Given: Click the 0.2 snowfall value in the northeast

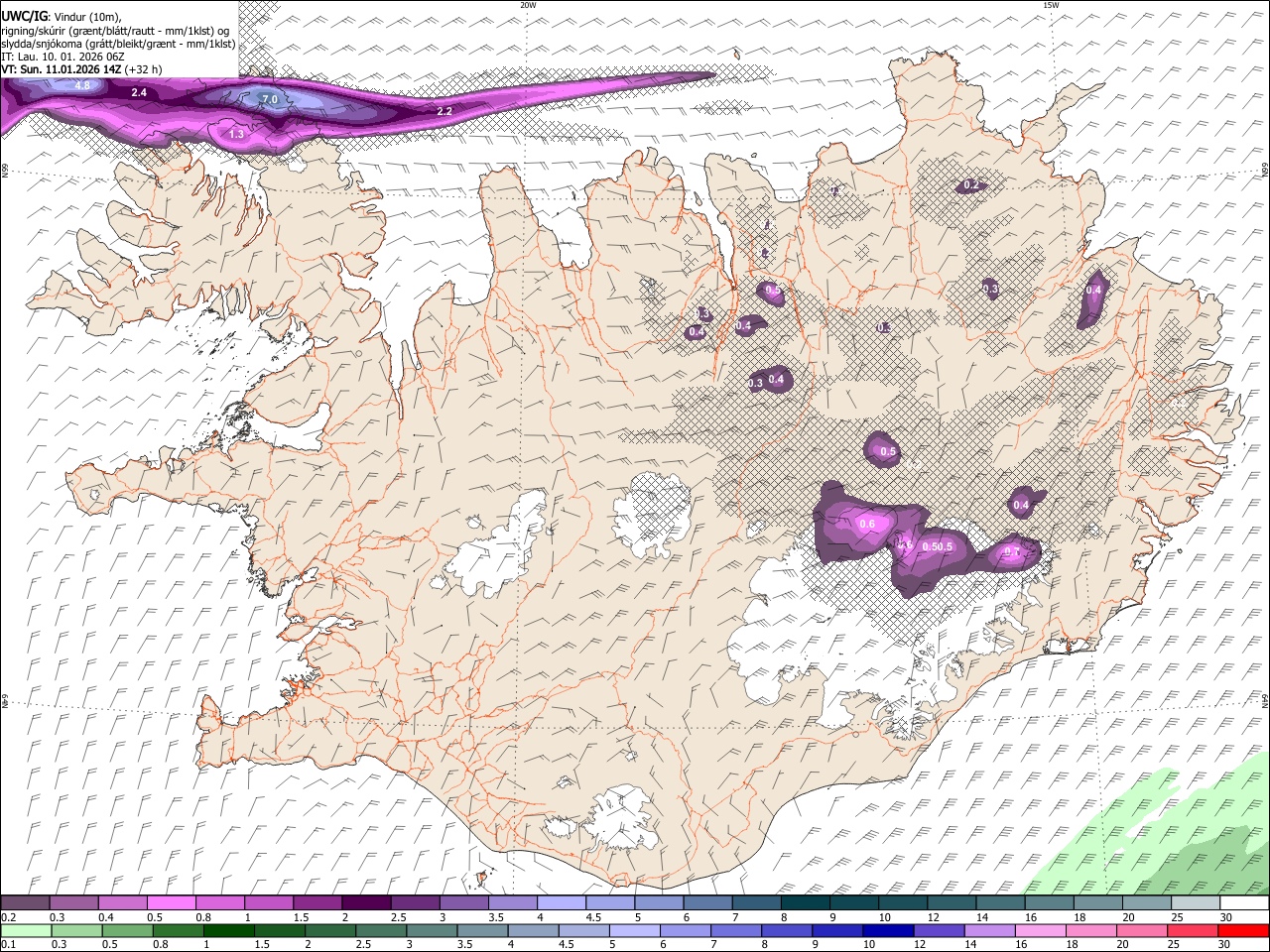Looking at the screenshot, I should pyautogui.click(x=971, y=185).
